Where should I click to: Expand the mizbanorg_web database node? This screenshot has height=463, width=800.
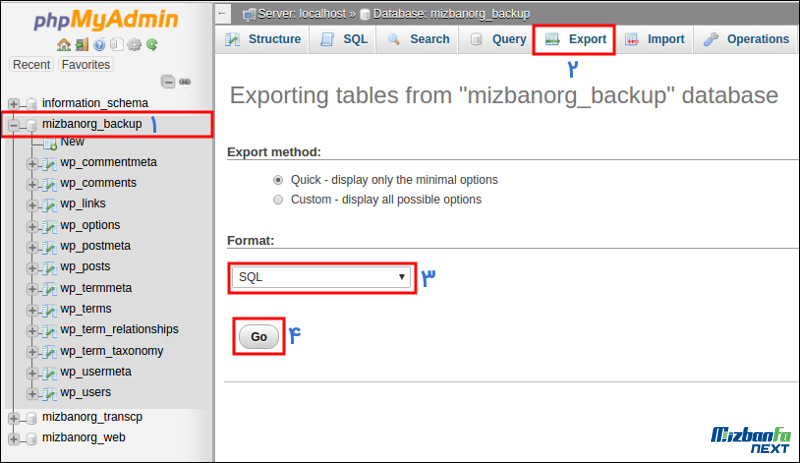(x=14, y=438)
